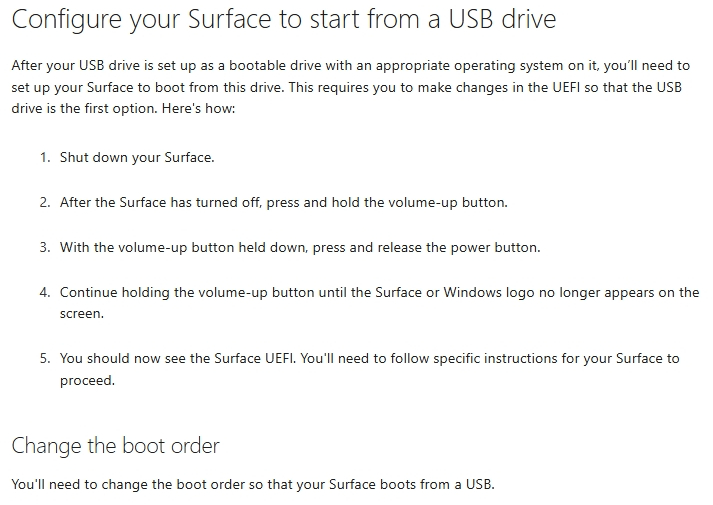
Task: Click step 5 mentioning Surface UEFI
Action: point(369,369)
